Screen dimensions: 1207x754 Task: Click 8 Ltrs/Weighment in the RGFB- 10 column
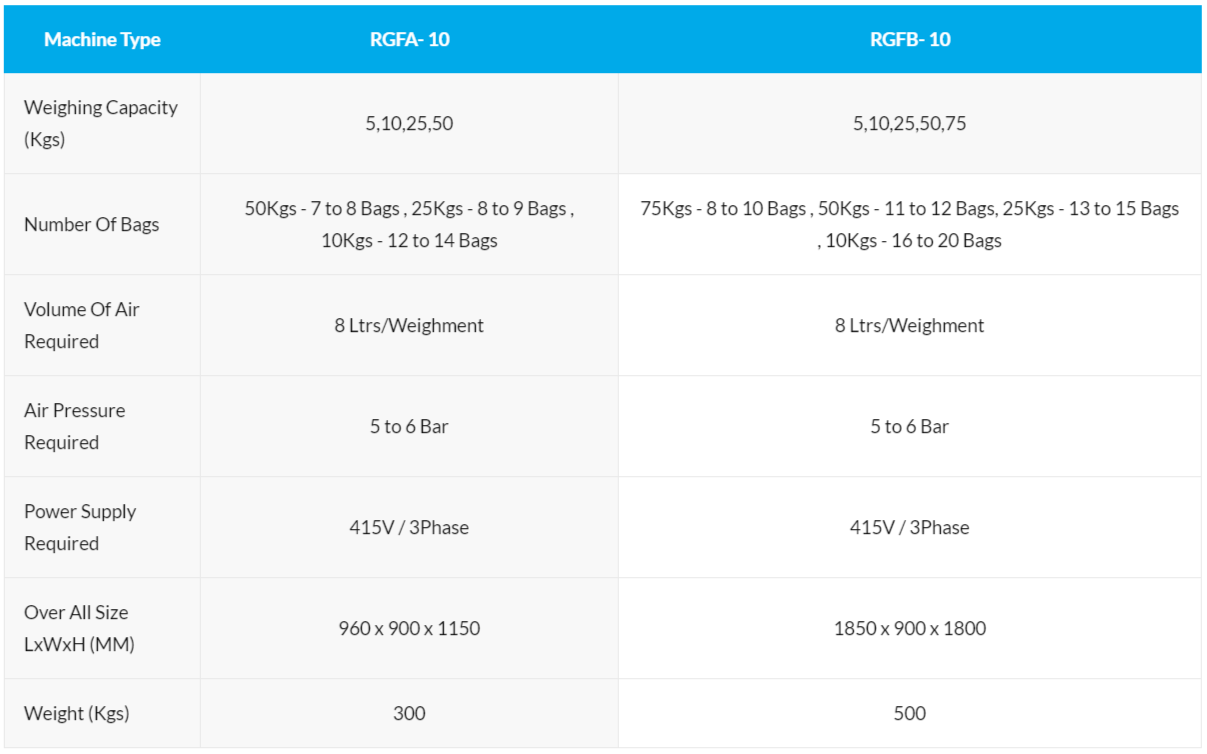click(910, 326)
